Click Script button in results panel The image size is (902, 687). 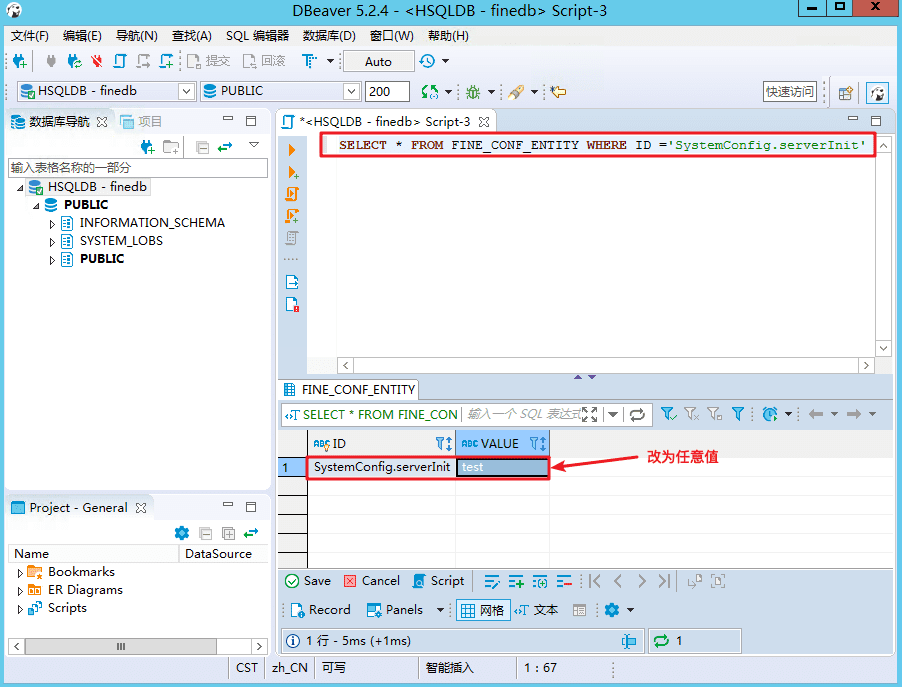tap(439, 581)
